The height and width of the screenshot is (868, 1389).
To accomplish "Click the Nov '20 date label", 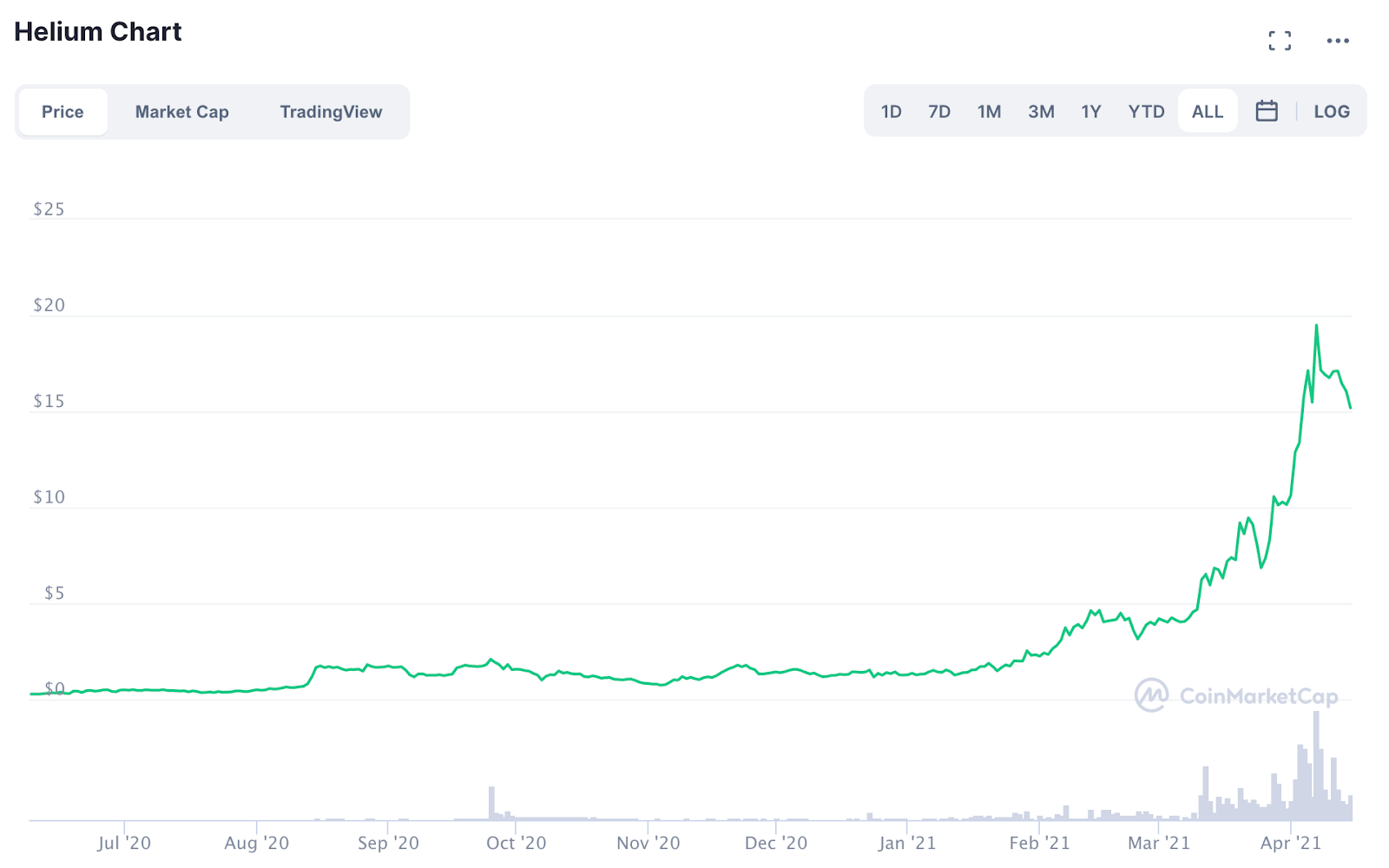I will click(x=648, y=843).
